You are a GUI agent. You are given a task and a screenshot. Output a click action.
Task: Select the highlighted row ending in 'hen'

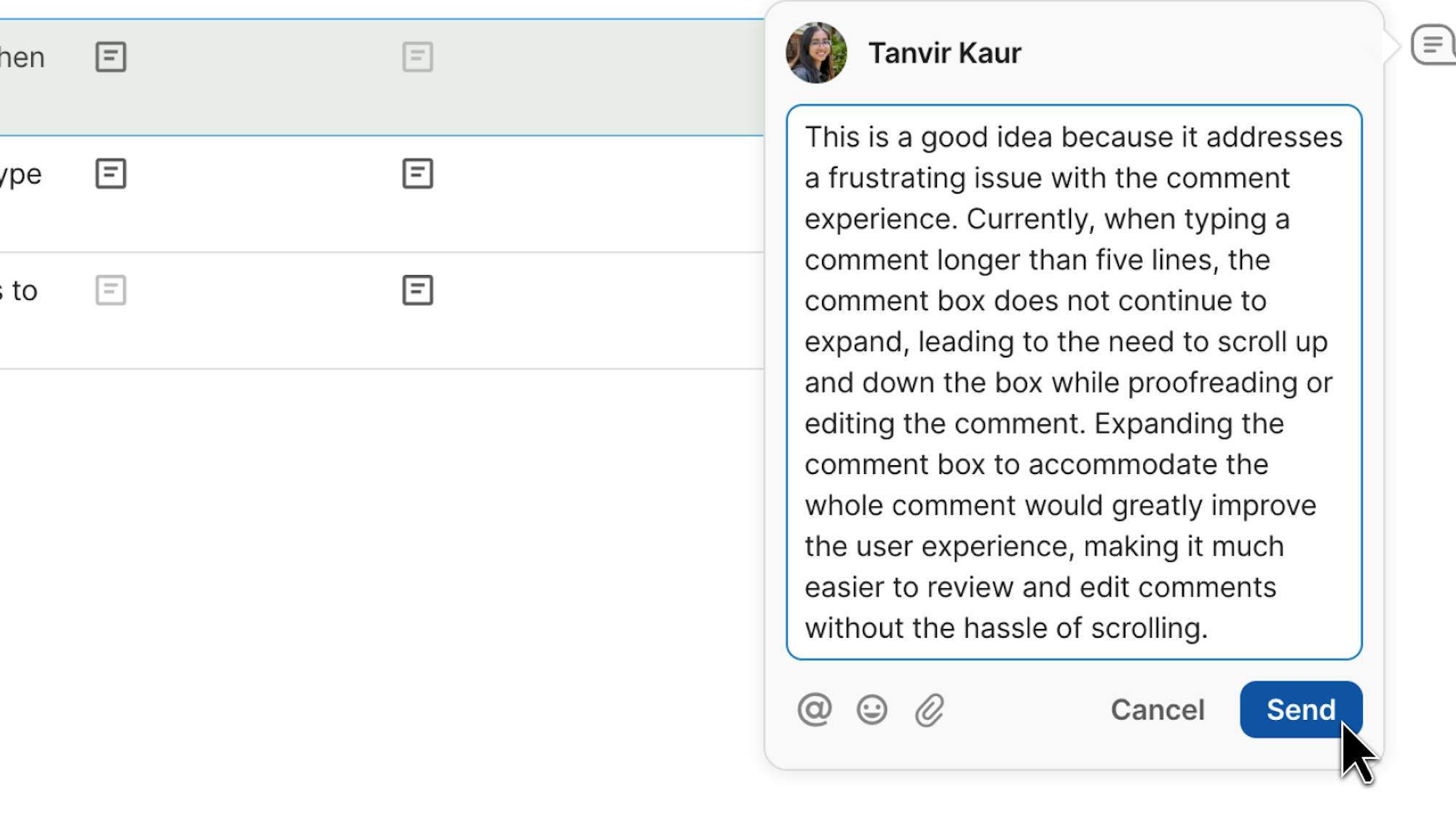[582, 76]
